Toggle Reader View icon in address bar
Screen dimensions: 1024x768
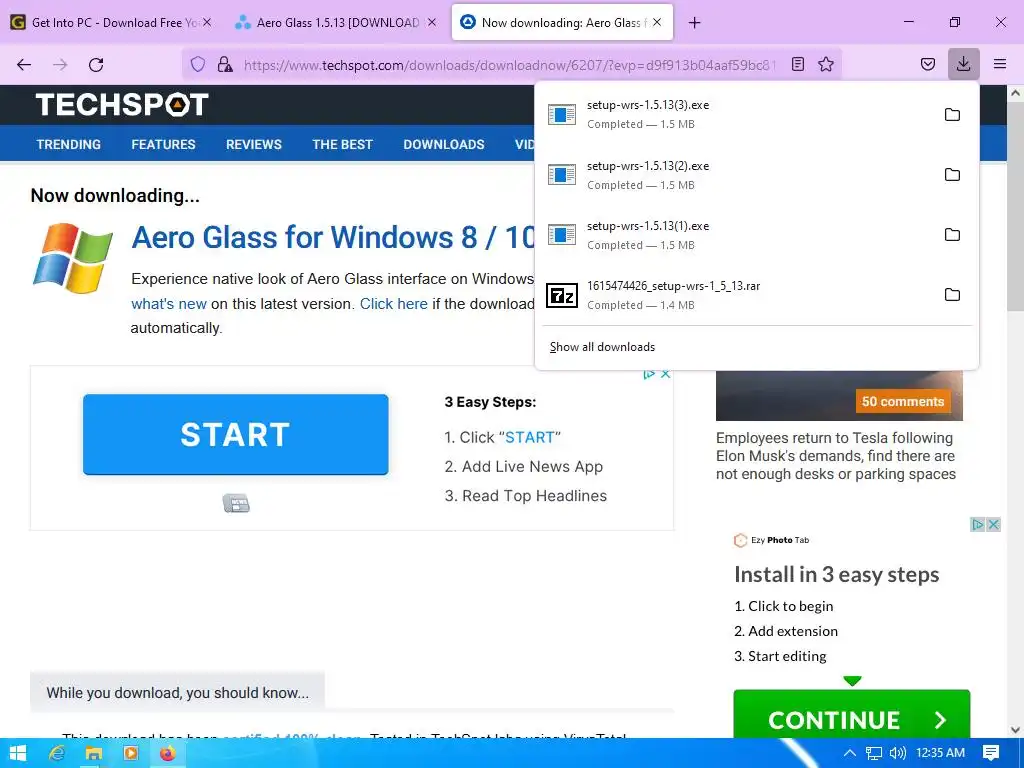pyautogui.click(x=797, y=64)
